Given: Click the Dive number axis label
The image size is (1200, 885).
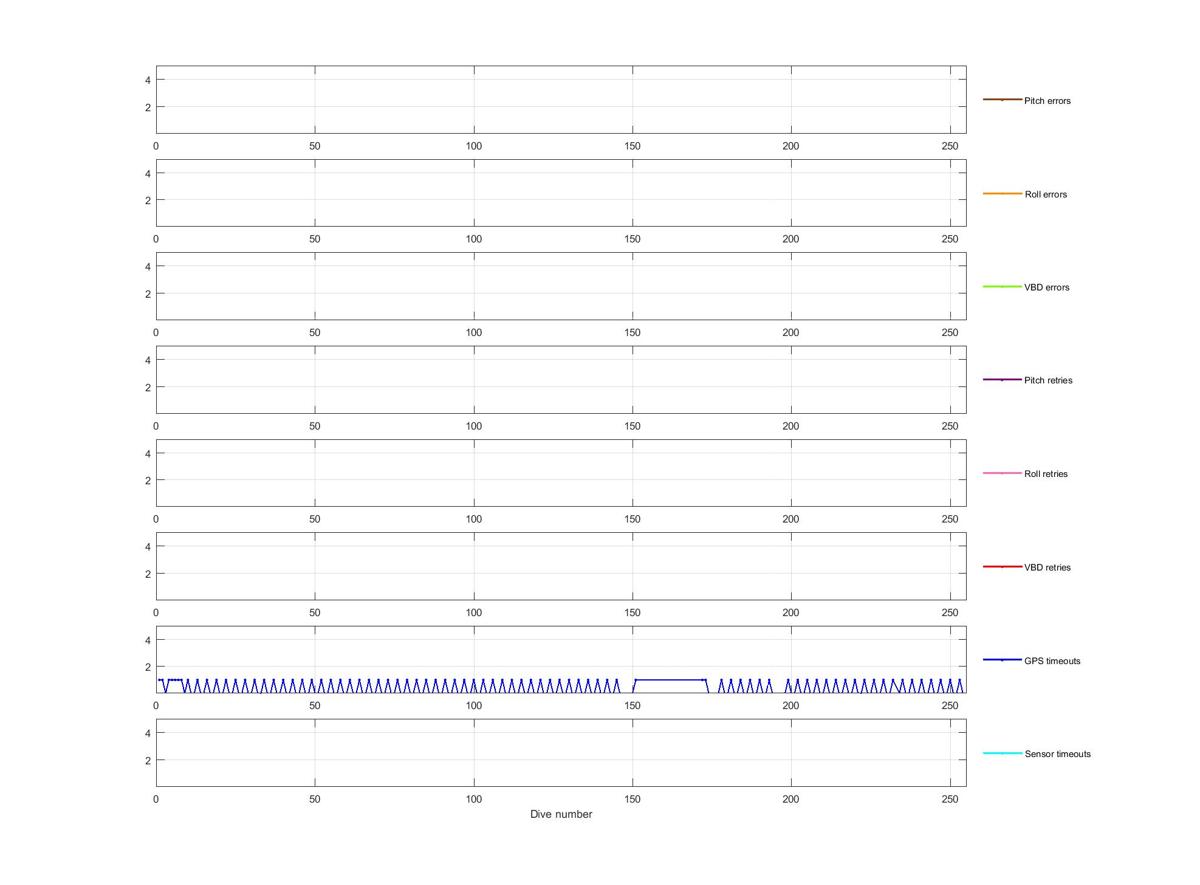Looking at the screenshot, I should pyautogui.click(x=561, y=814).
